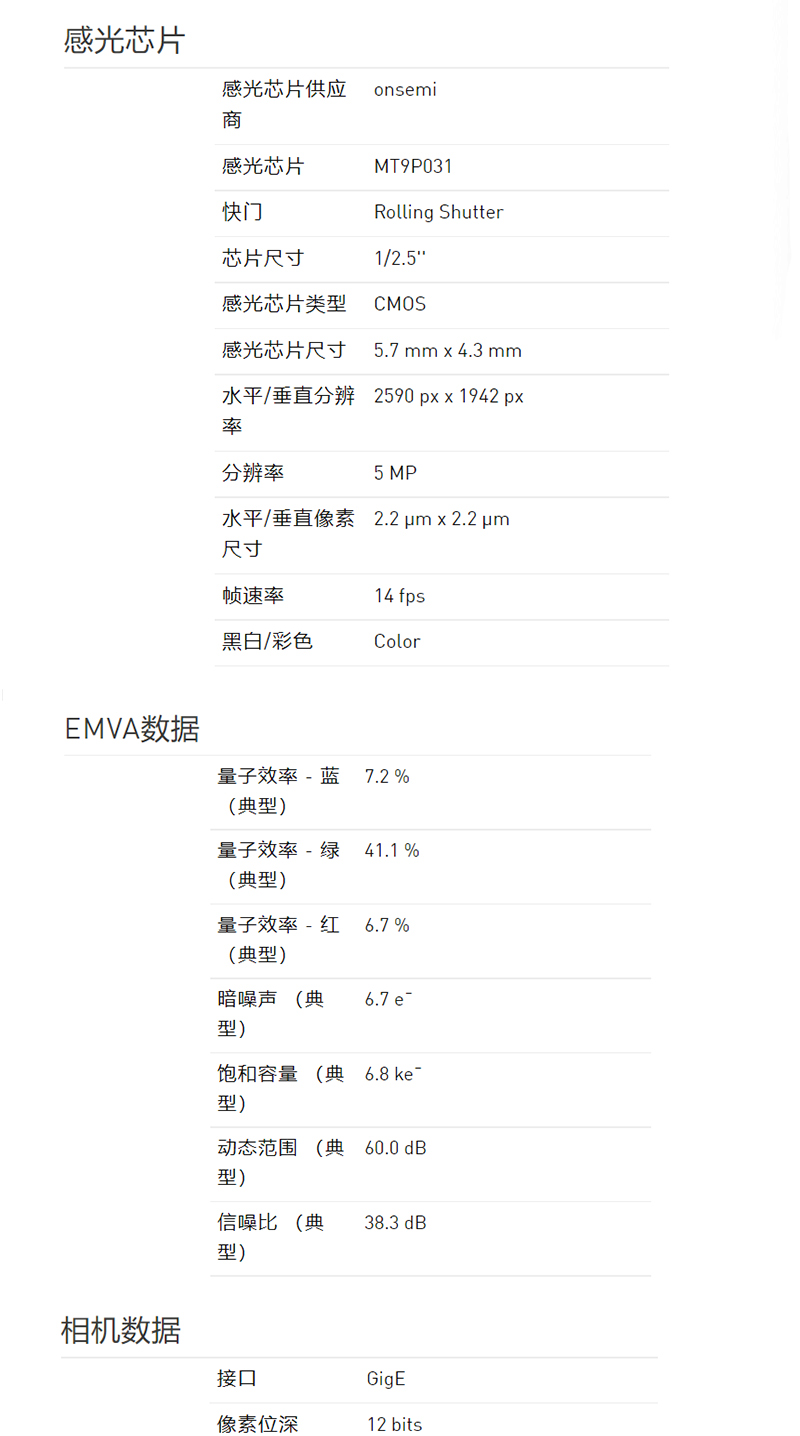800x1436 pixels.
Task: Click the 60.0 dB dynamic range value
Action: 395,1148
